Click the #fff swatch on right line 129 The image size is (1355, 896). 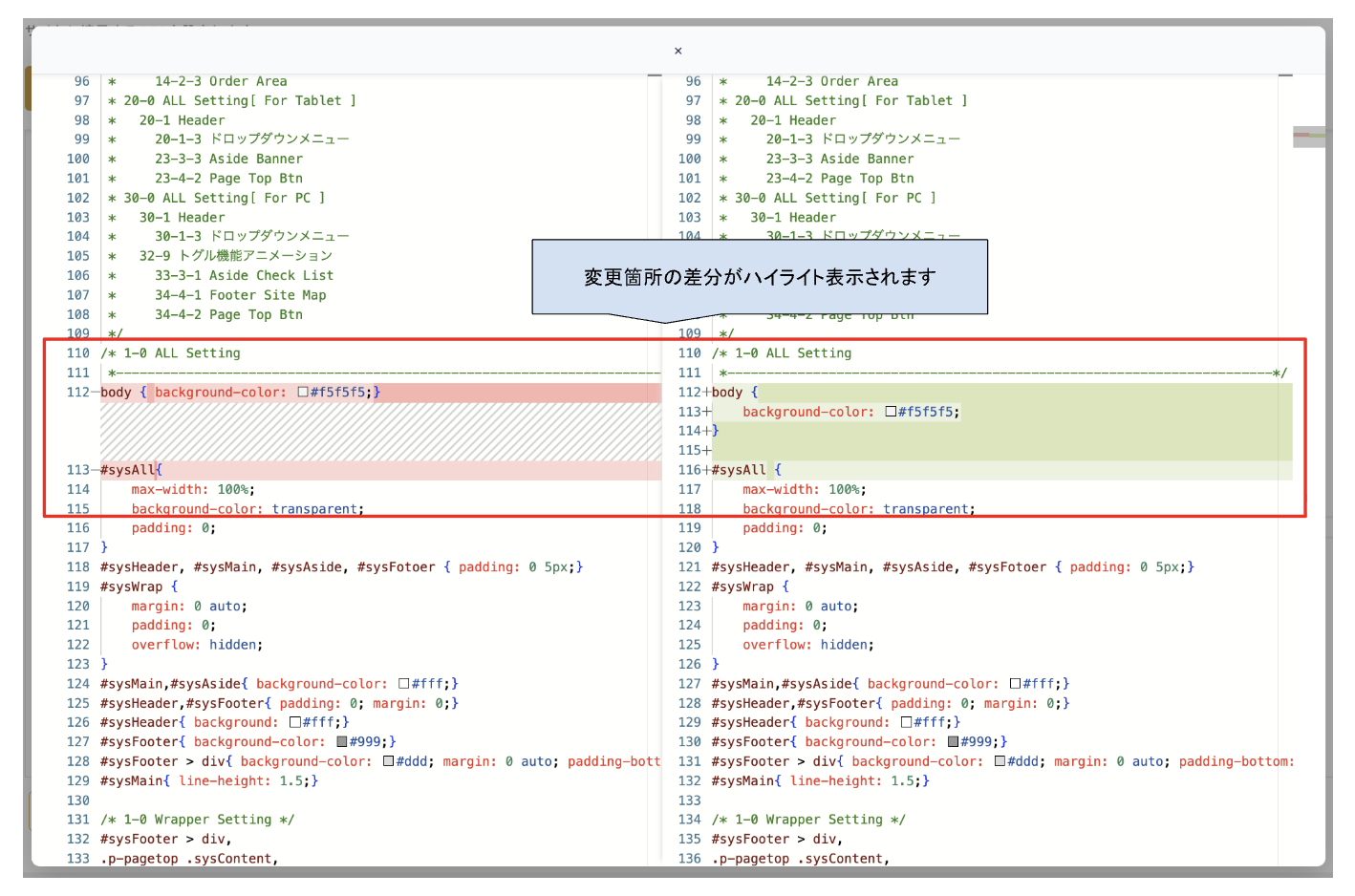[906, 722]
